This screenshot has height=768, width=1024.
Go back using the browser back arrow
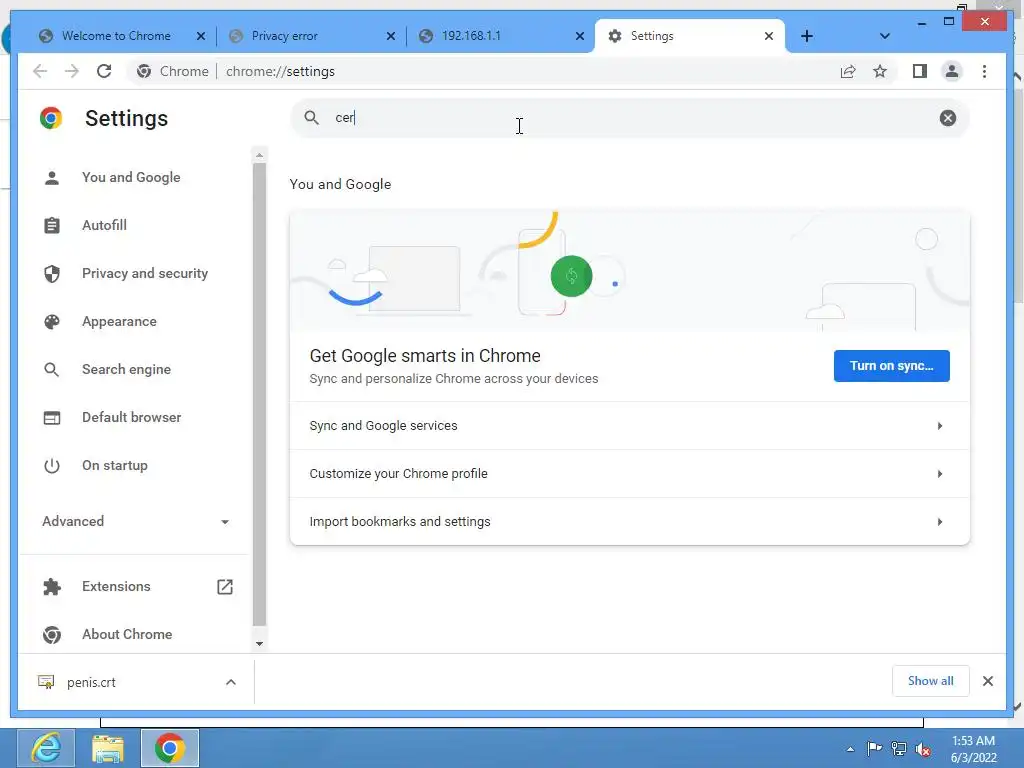point(40,71)
